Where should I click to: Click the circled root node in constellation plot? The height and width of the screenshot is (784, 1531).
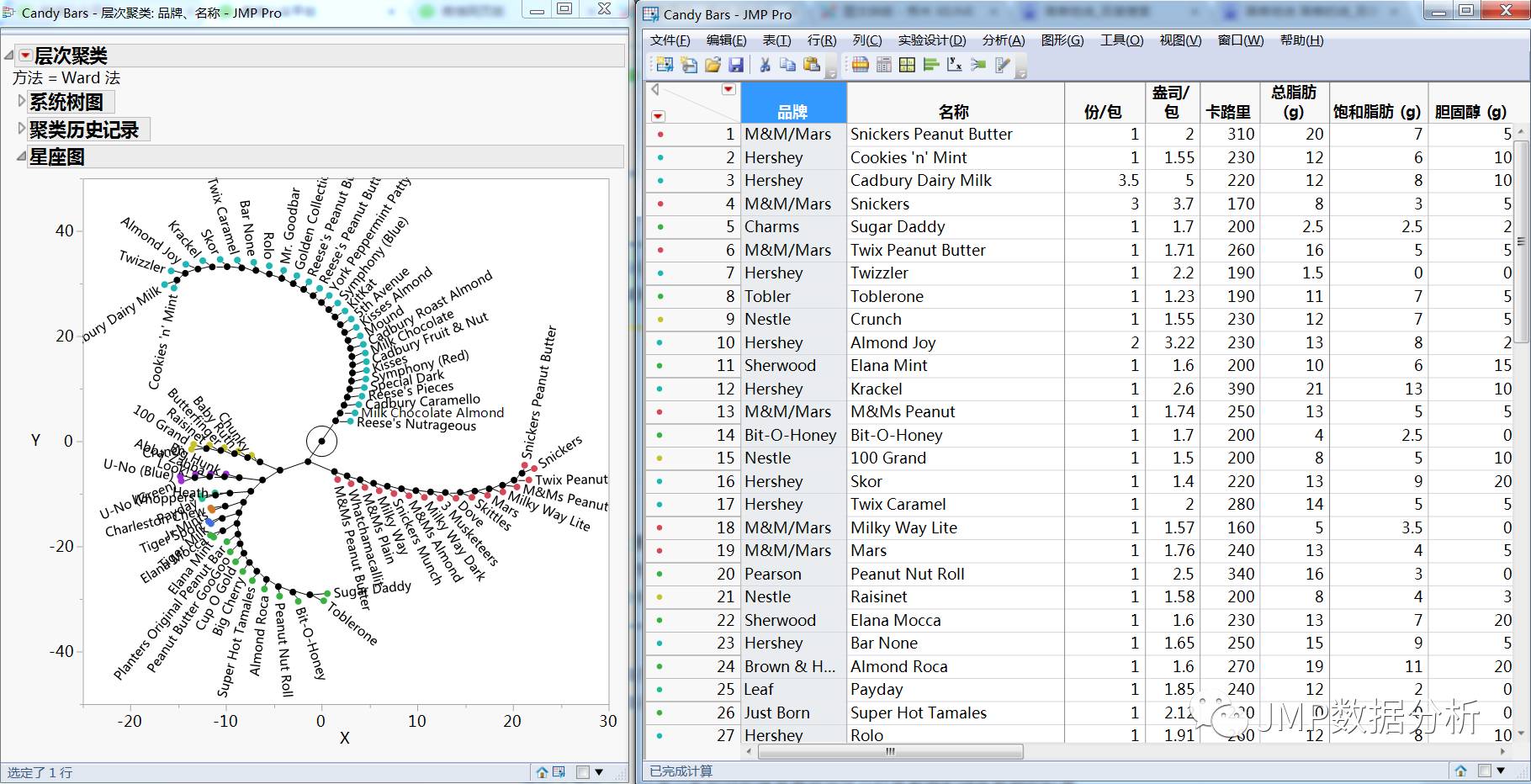(321, 441)
